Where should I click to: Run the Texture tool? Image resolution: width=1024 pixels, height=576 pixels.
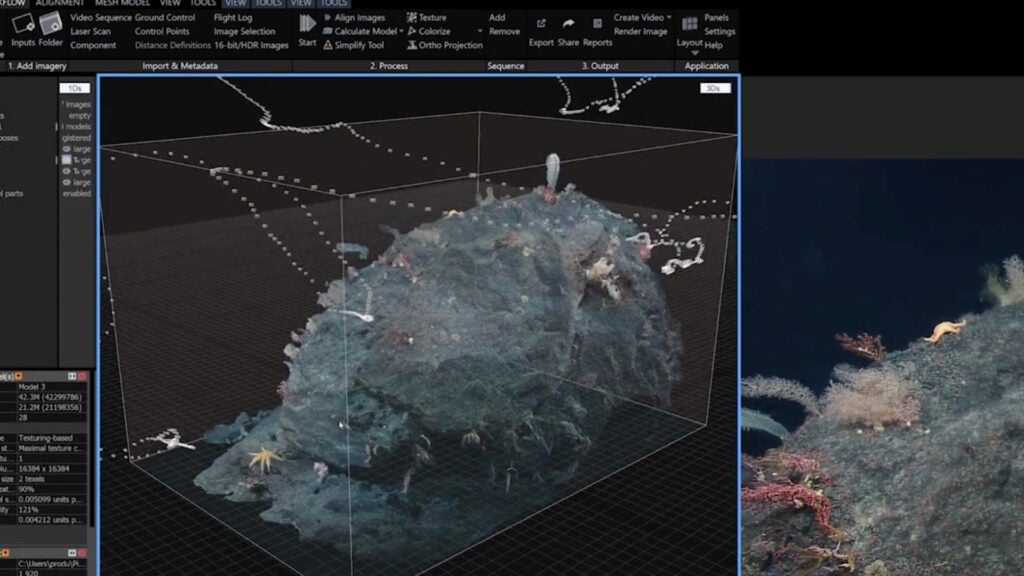pos(432,17)
